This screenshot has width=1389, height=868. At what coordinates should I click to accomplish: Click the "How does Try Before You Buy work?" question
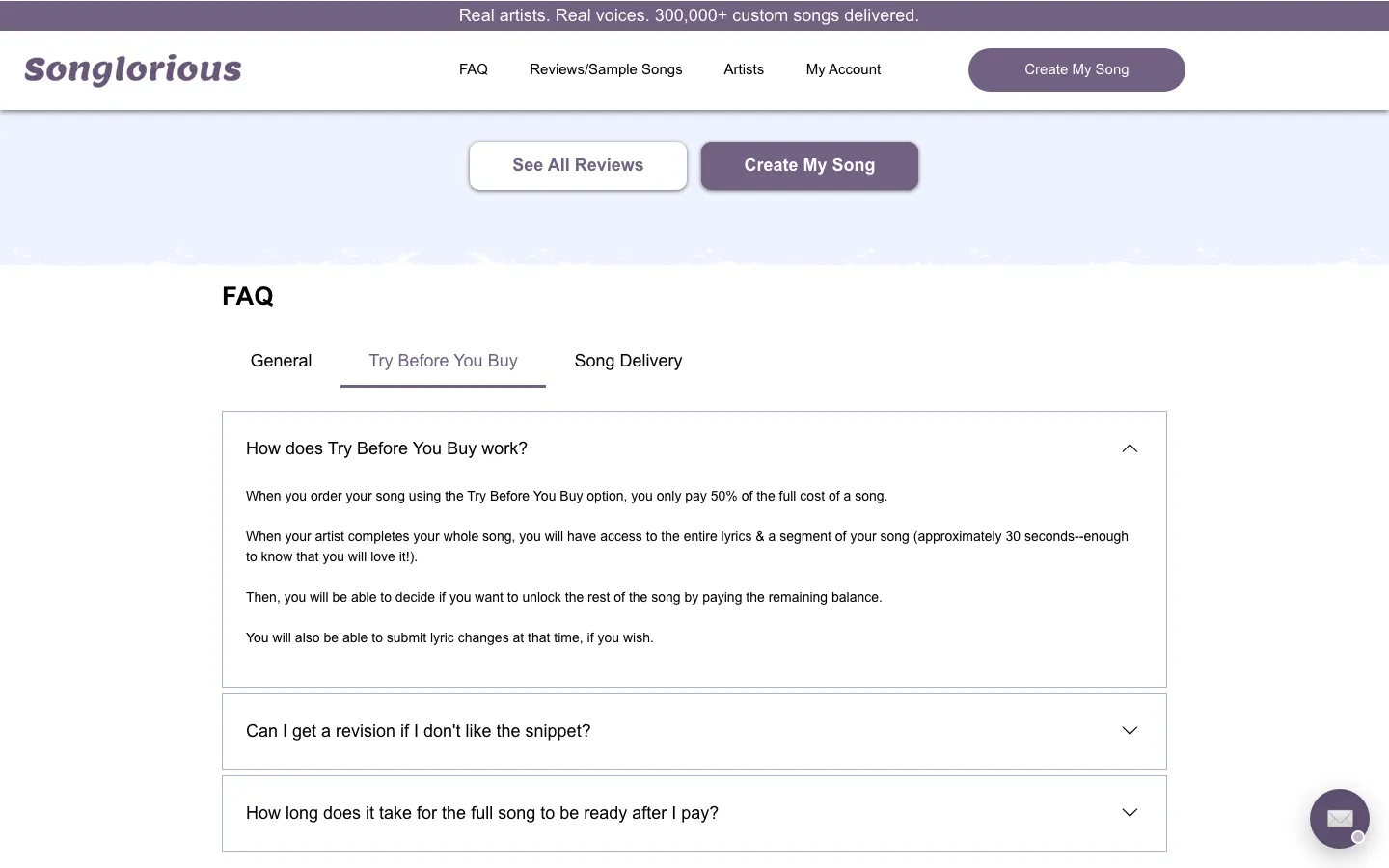(x=387, y=448)
